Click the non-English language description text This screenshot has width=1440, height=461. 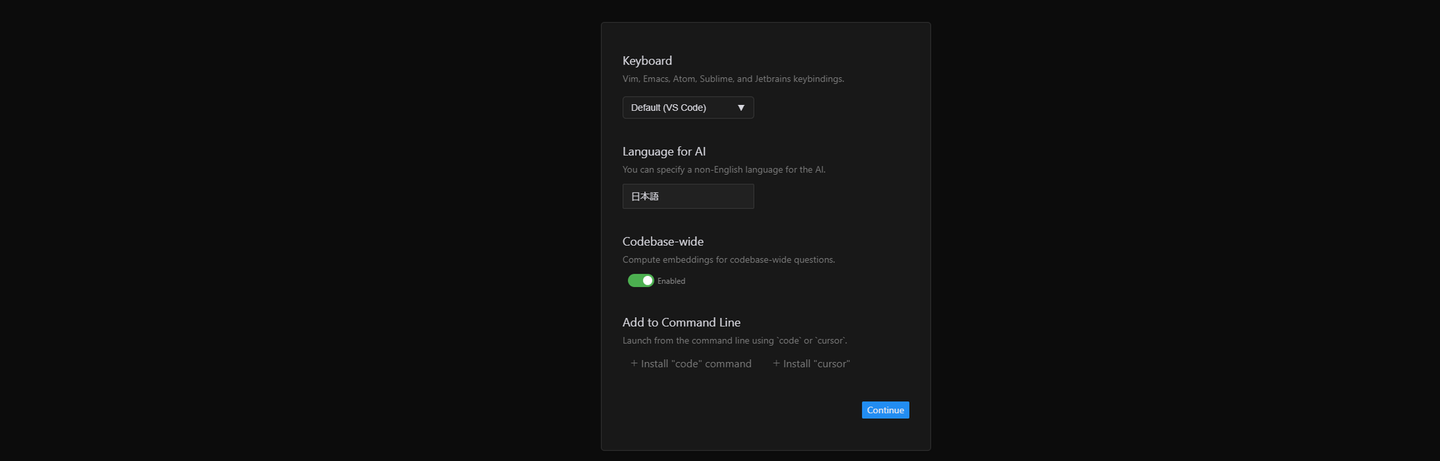coord(723,170)
